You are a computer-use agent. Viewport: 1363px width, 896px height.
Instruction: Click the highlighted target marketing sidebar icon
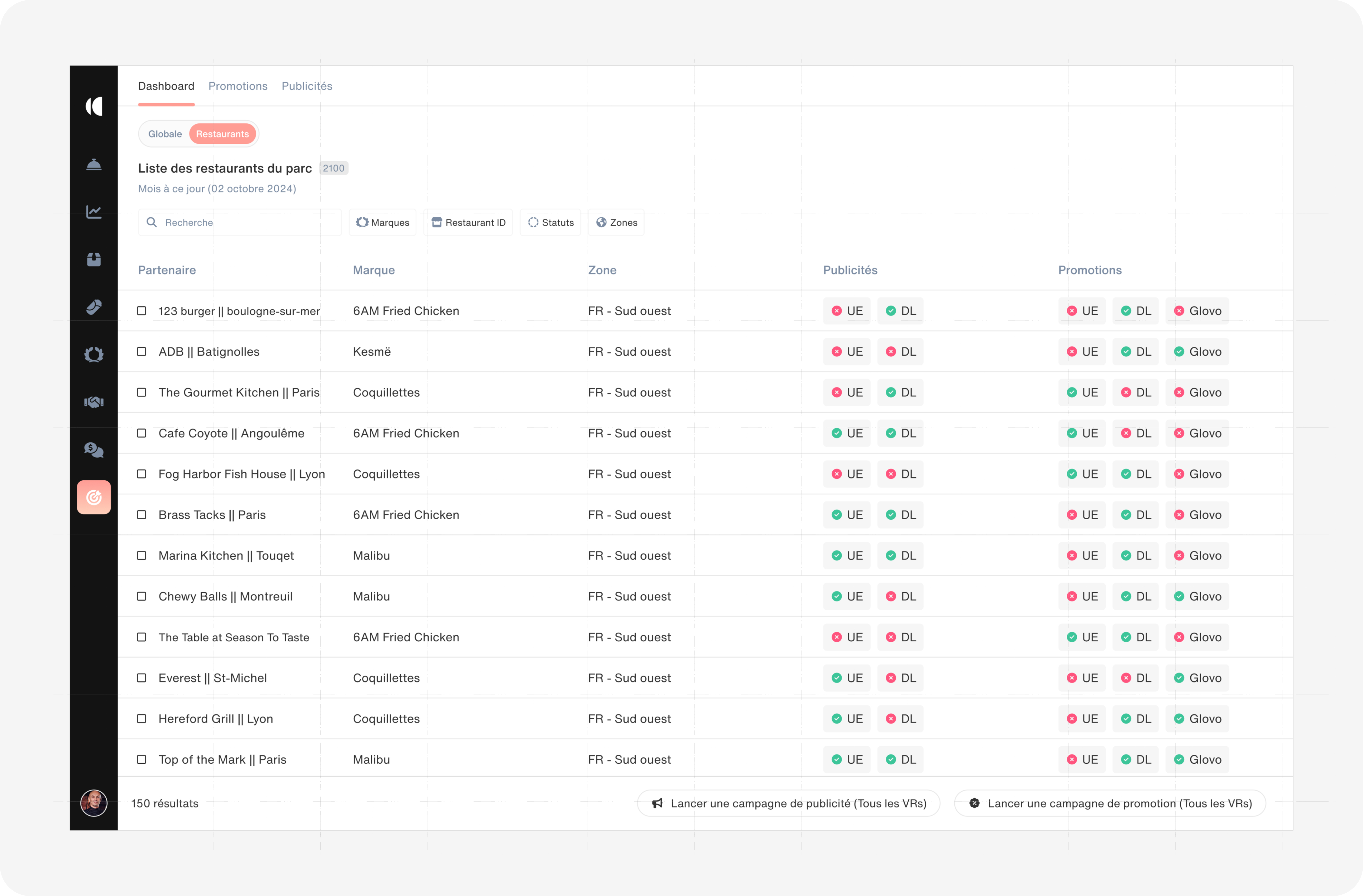[94, 497]
